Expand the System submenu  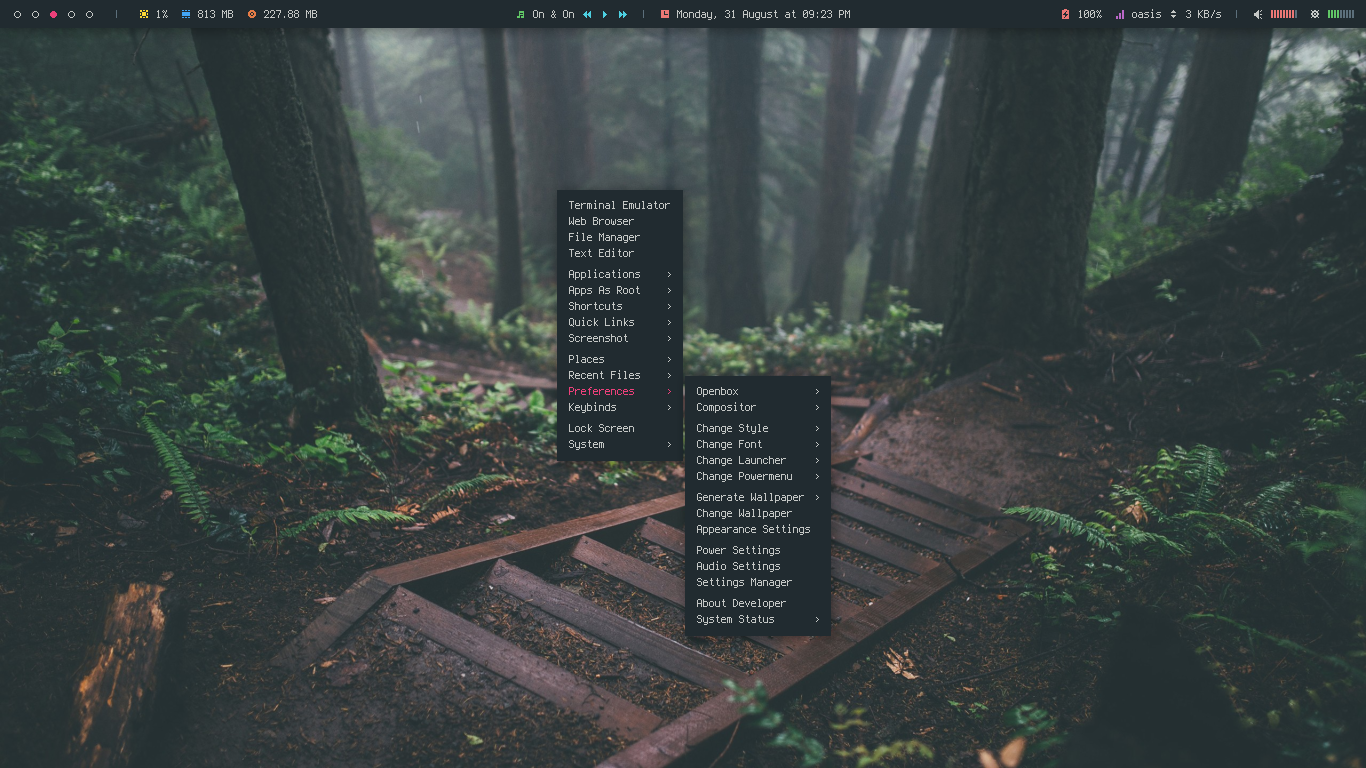(x=620, y=444)
